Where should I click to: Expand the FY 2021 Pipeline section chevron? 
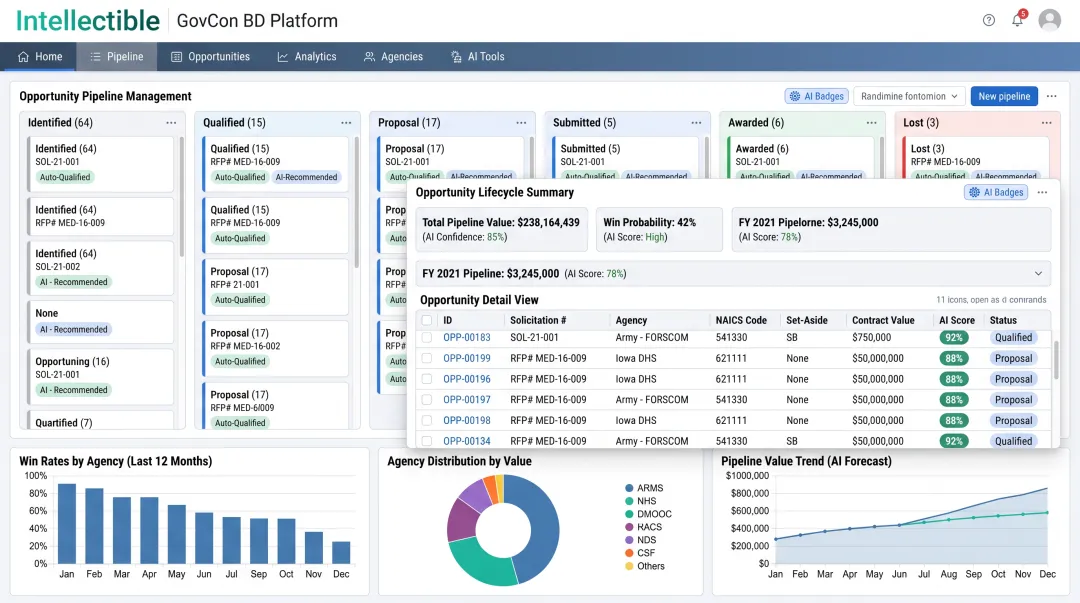1038,274
